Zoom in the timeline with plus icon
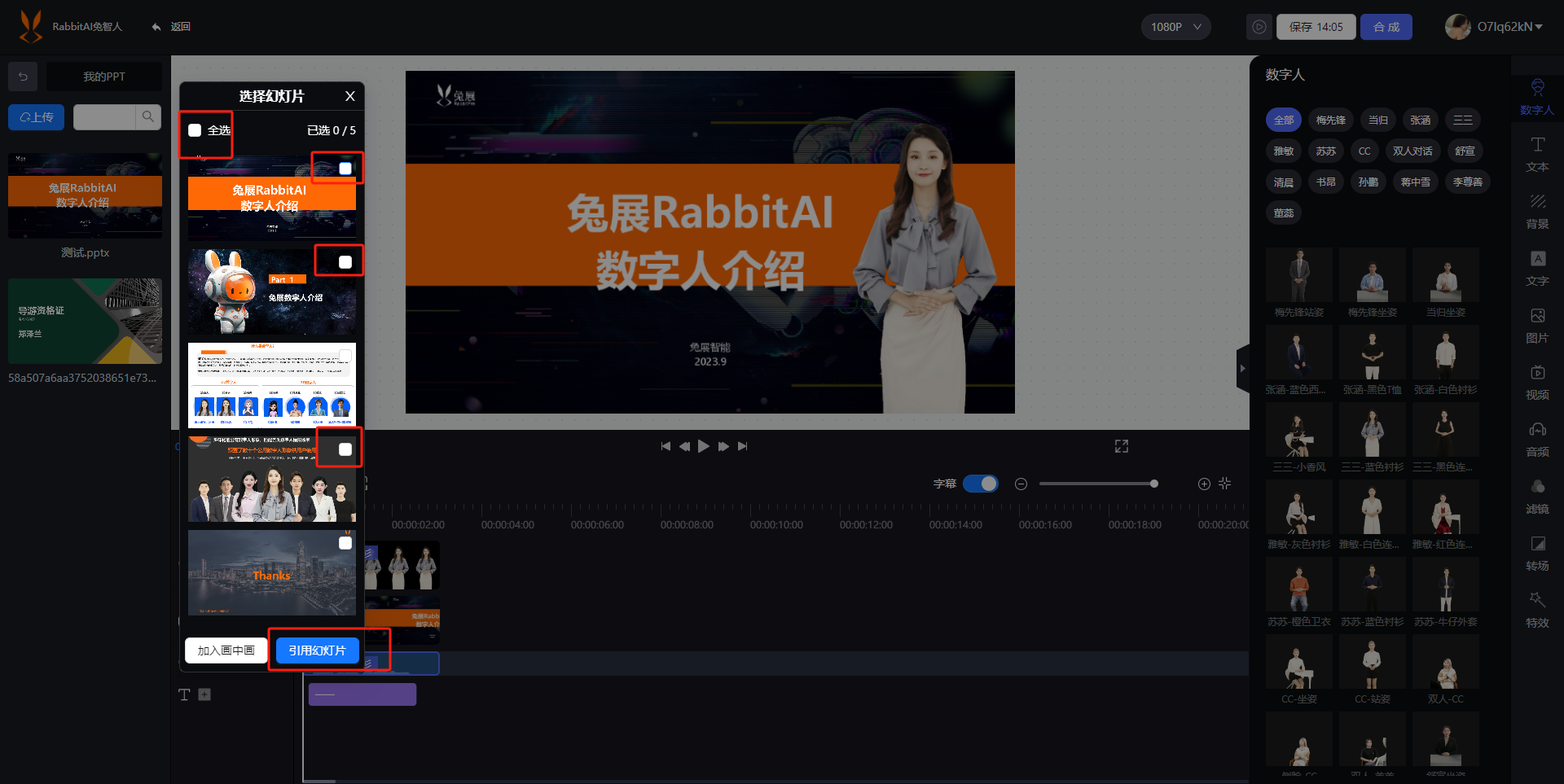The image size is (1564, 784). tap(1204, 484)
